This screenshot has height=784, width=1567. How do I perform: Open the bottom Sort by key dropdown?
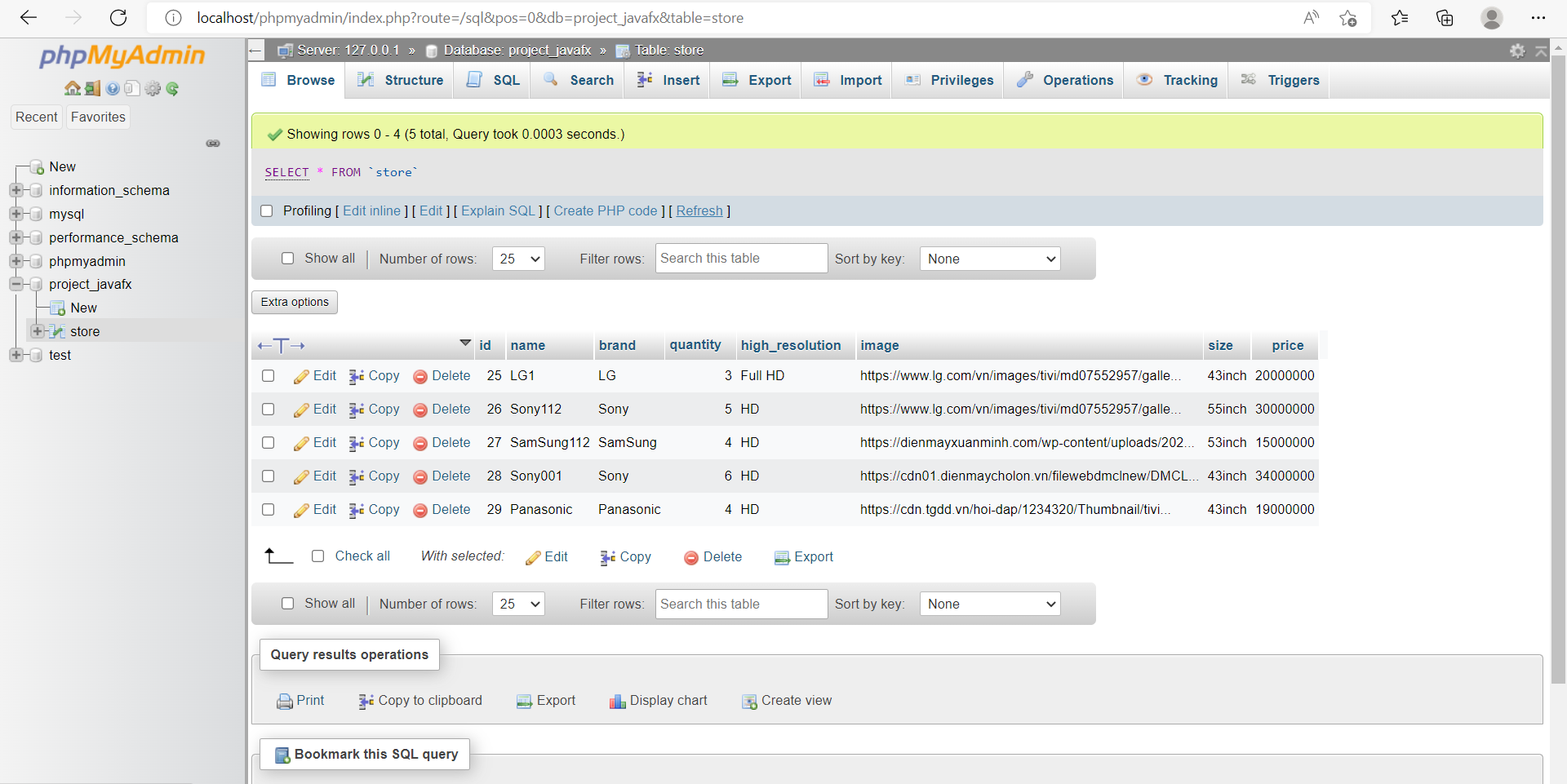[x=989, y=604]
